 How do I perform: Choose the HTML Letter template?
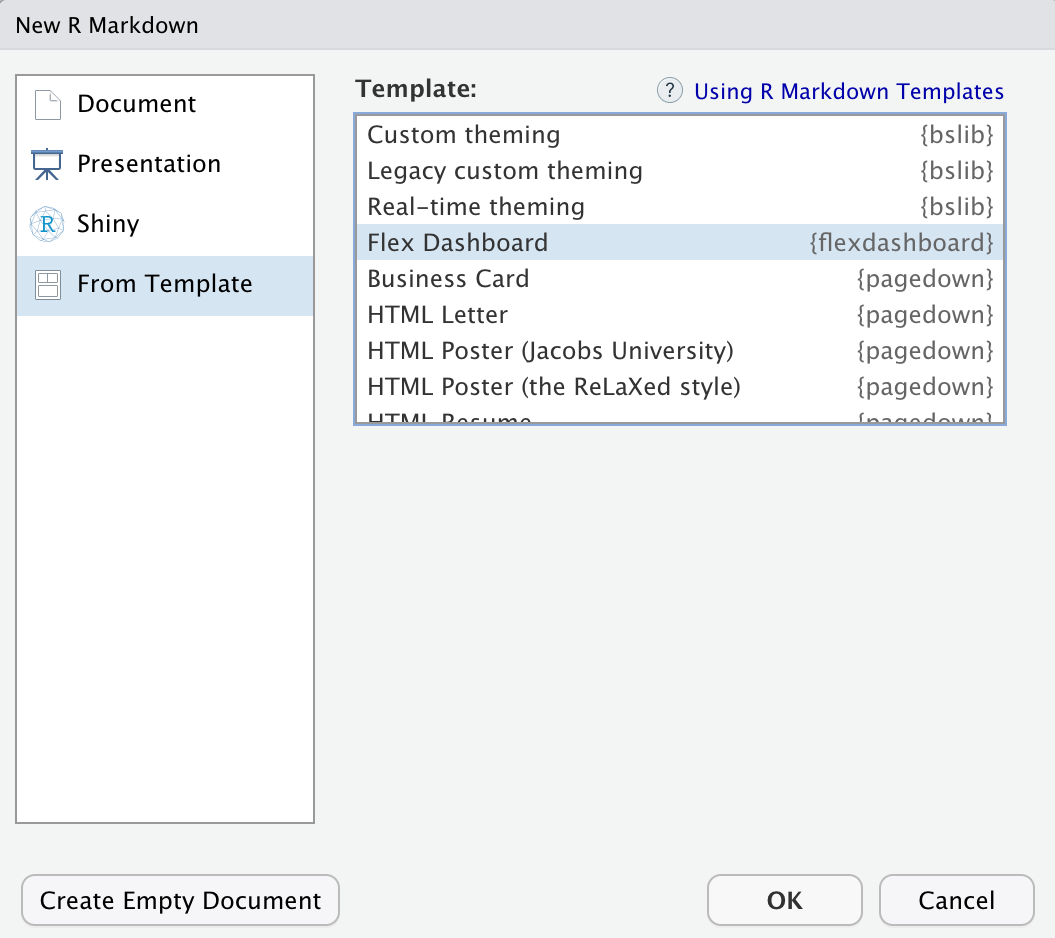click(x=438, y=315)
